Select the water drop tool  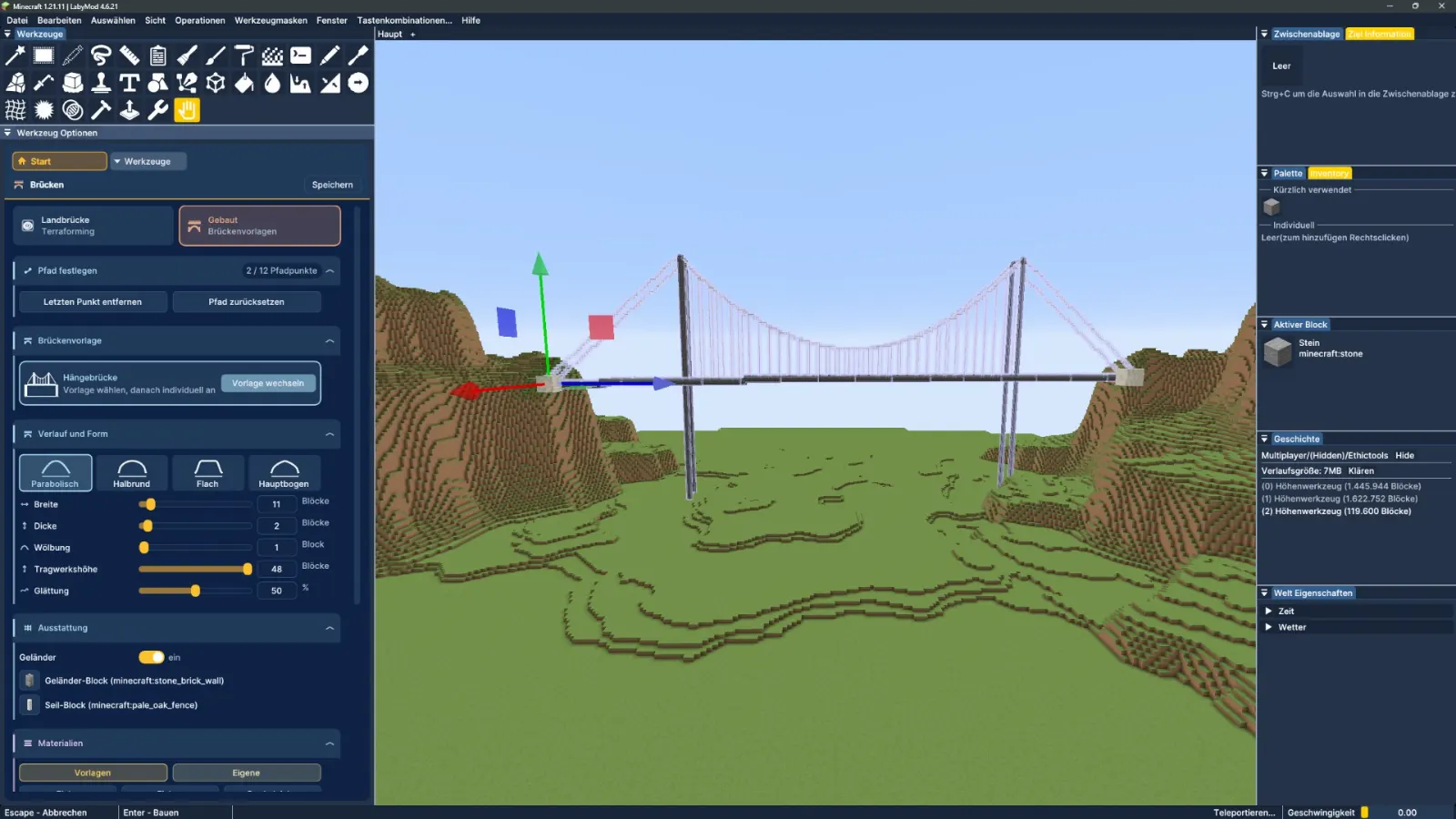pos(272,83)
